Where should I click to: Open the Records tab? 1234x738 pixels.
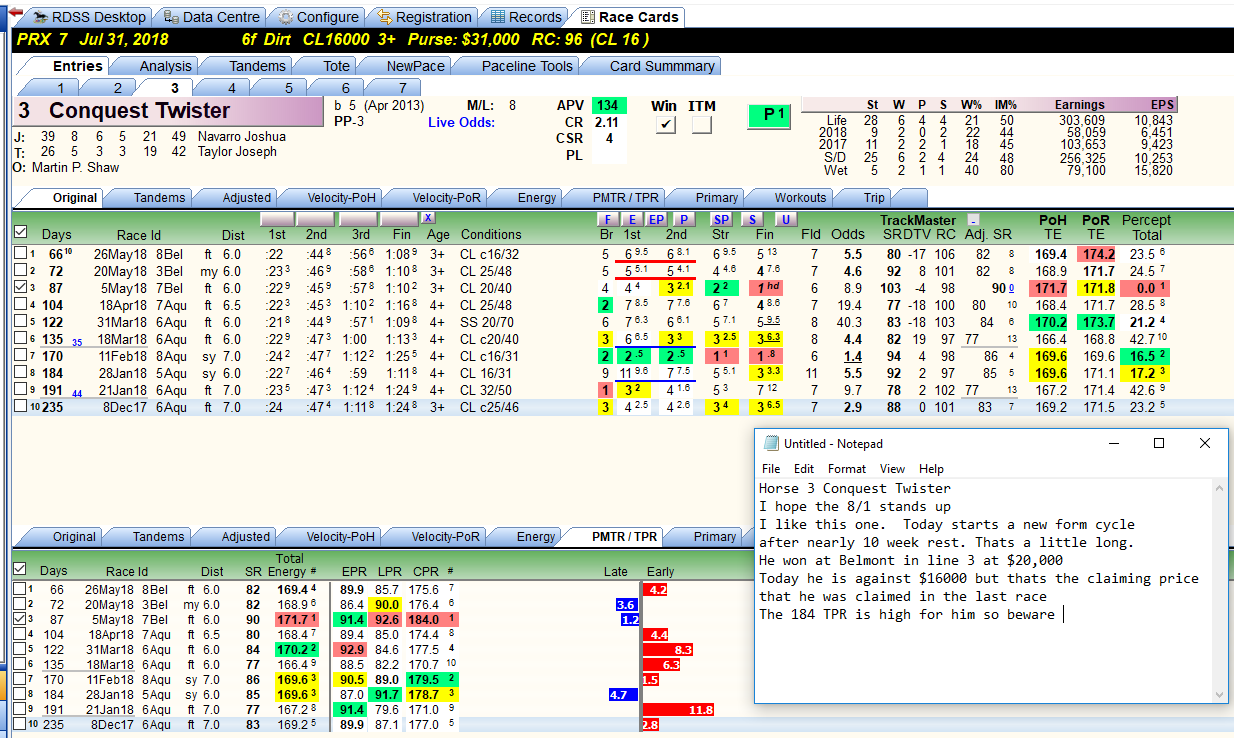tap(525, 17)
